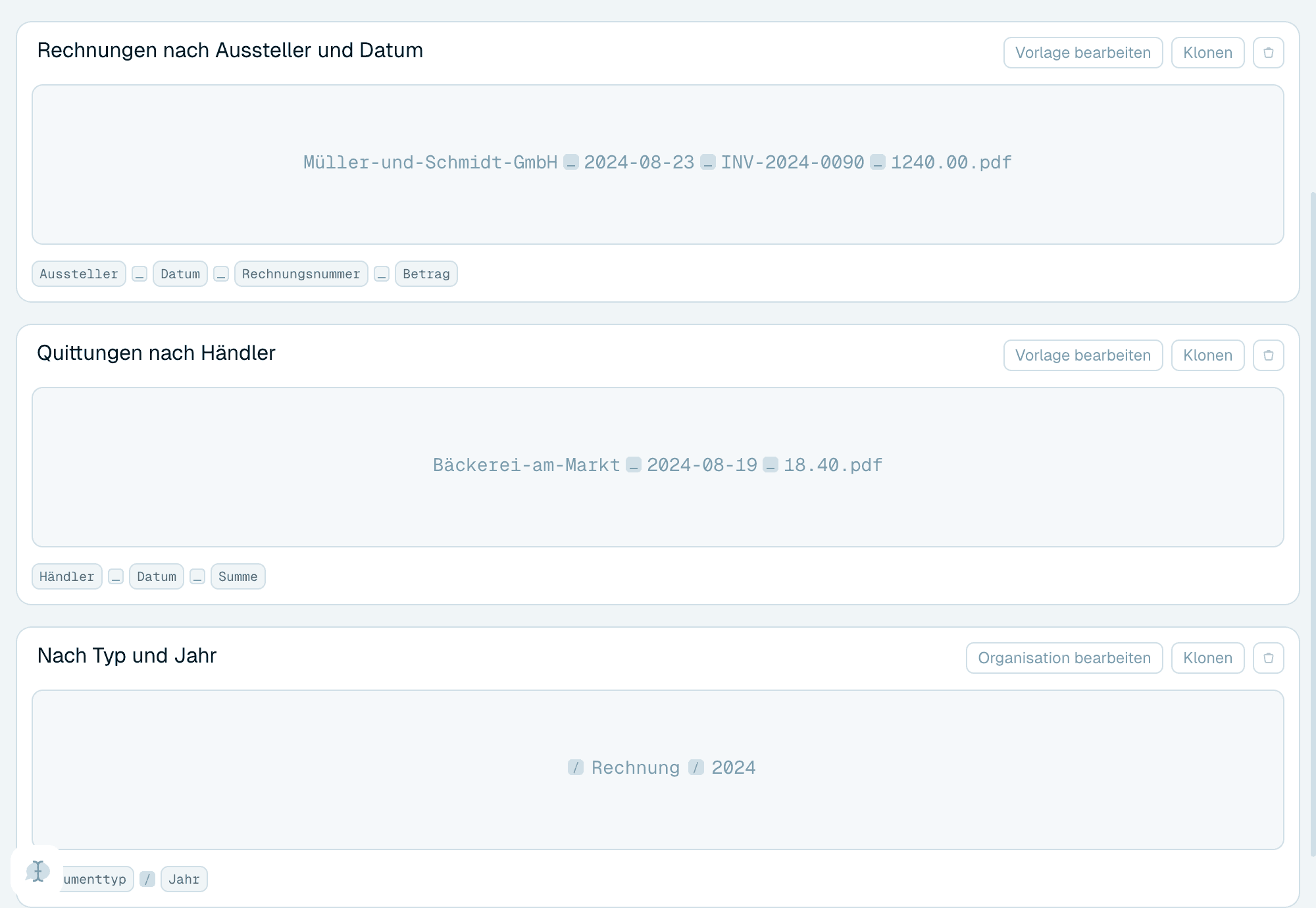Delete the Quittungen nach Händler template
Viewport: 1316px width, 908px height.
pos(1268,355)
